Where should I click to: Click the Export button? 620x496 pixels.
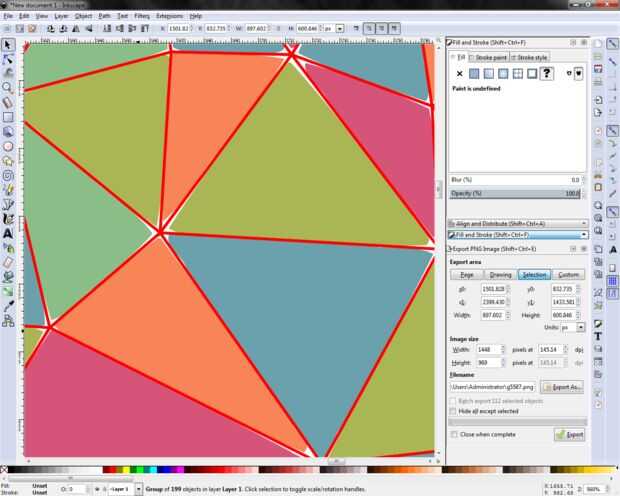tap(569, 435)
